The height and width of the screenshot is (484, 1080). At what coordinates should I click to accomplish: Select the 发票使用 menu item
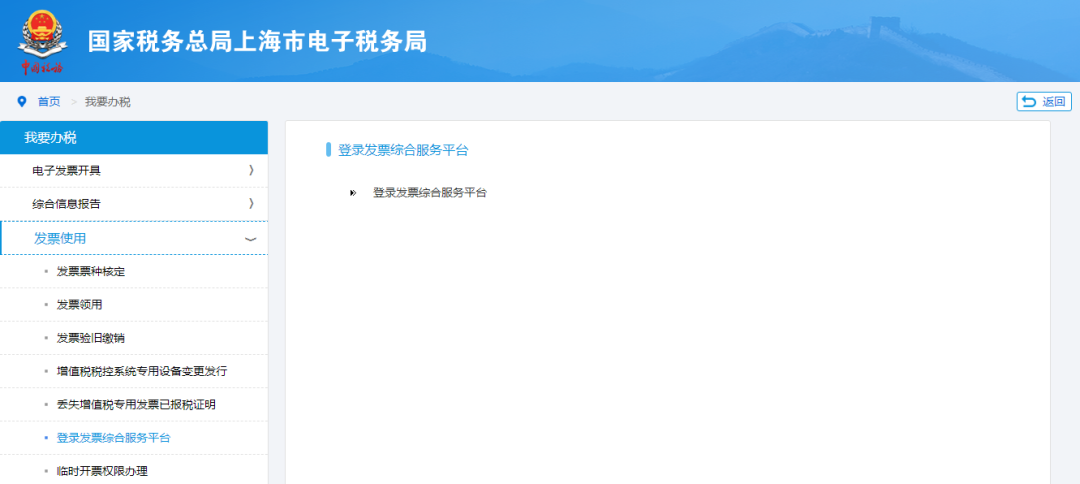coord(134,238)
